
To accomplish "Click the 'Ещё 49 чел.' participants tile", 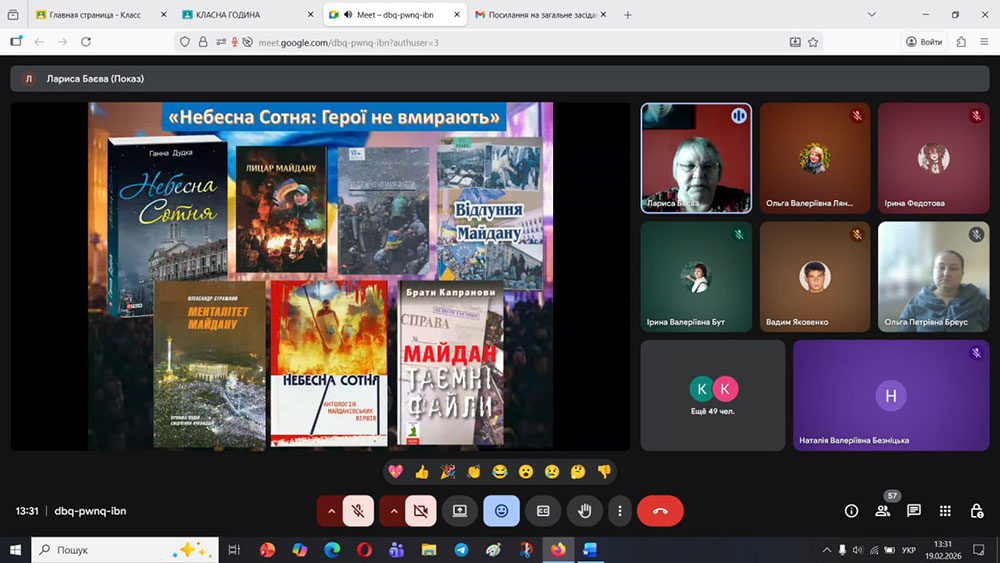I will (x=713, y=395).
